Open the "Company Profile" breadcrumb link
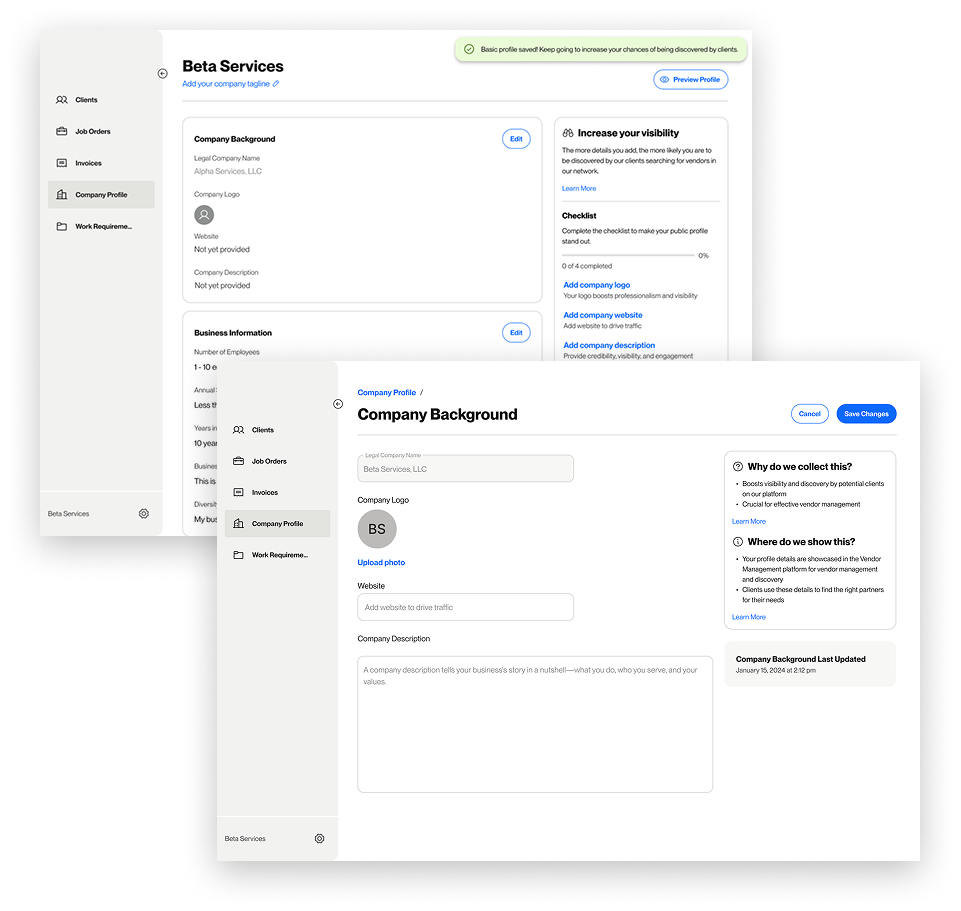961x911 pixels. pyautogui.click(x=387, y=392)
